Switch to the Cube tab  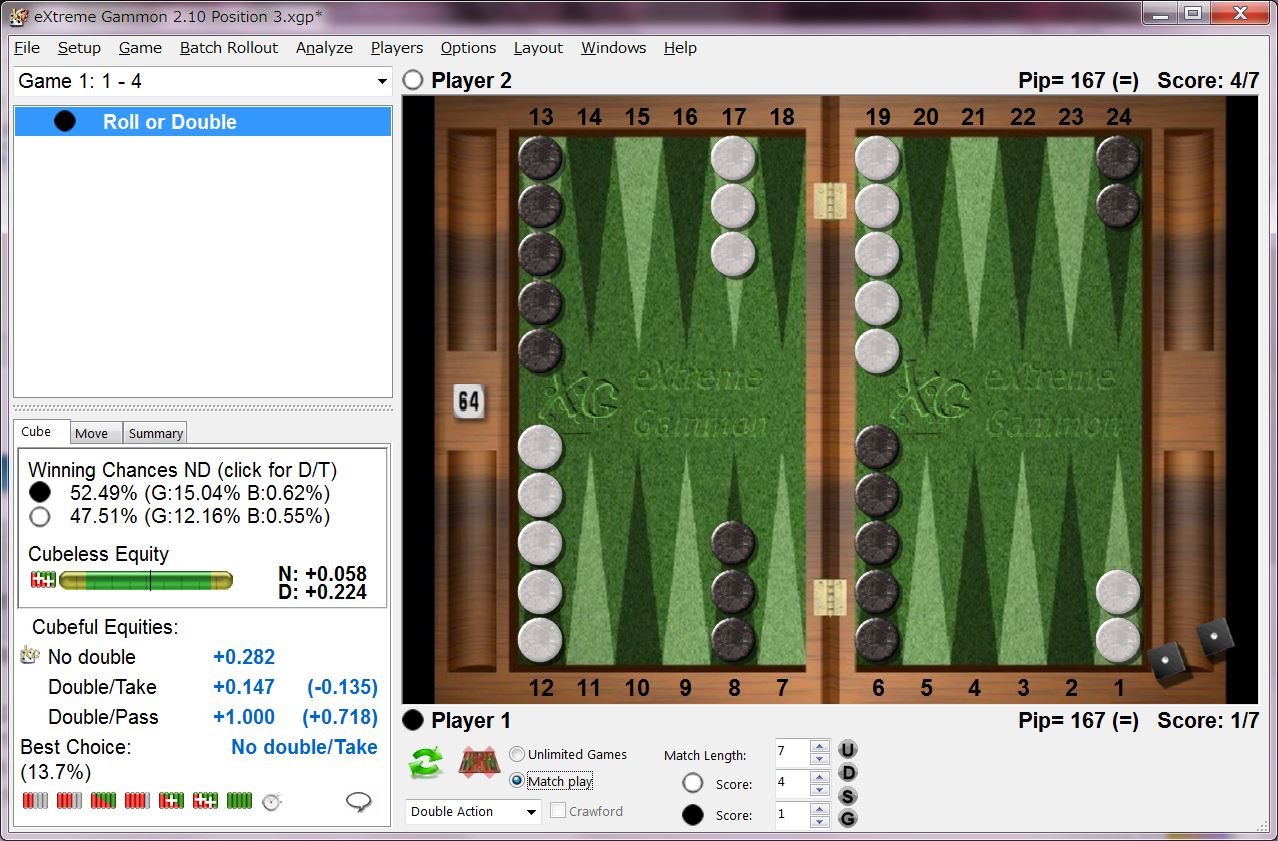(x=42, y=432)
